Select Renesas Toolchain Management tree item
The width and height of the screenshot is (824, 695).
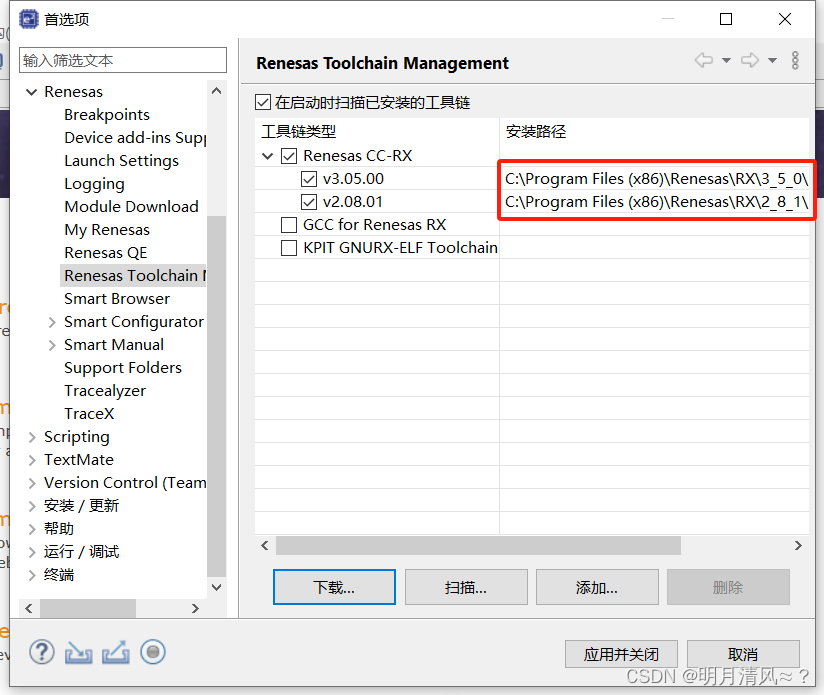(x=133, y=275)
